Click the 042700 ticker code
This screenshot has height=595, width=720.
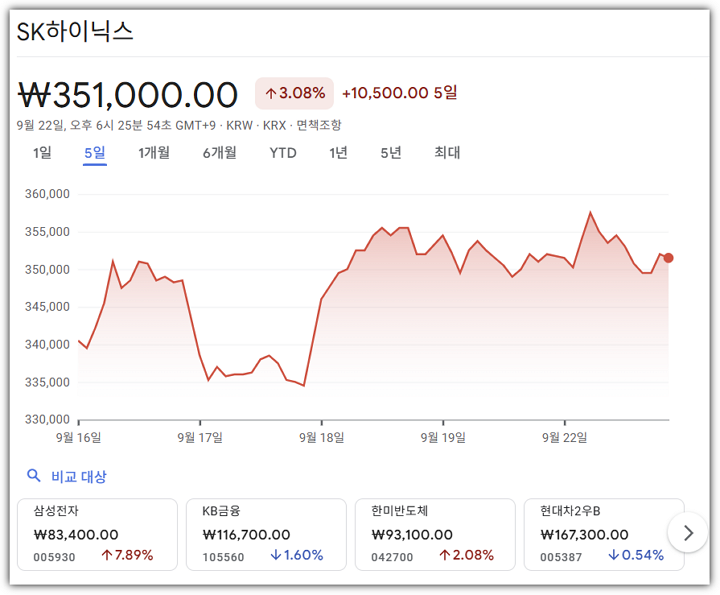click(x=392, y=557)
